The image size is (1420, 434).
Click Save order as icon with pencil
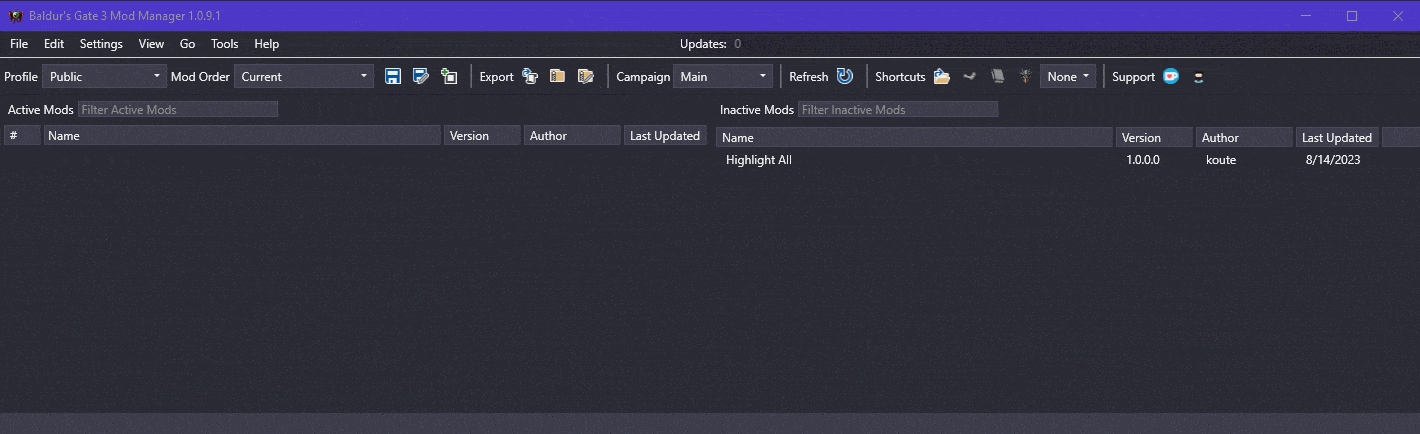421,77
